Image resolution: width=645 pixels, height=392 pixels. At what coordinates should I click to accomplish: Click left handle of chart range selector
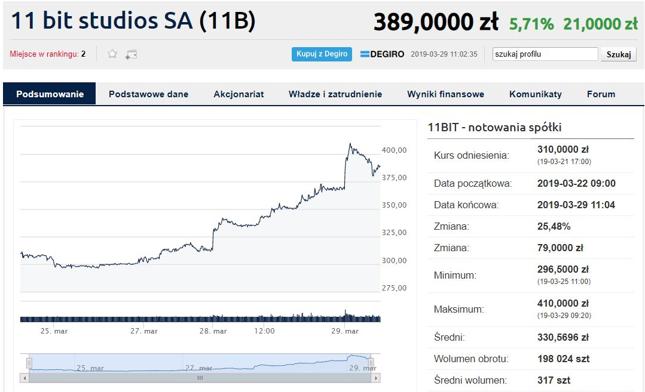click(x=29, y=363)
